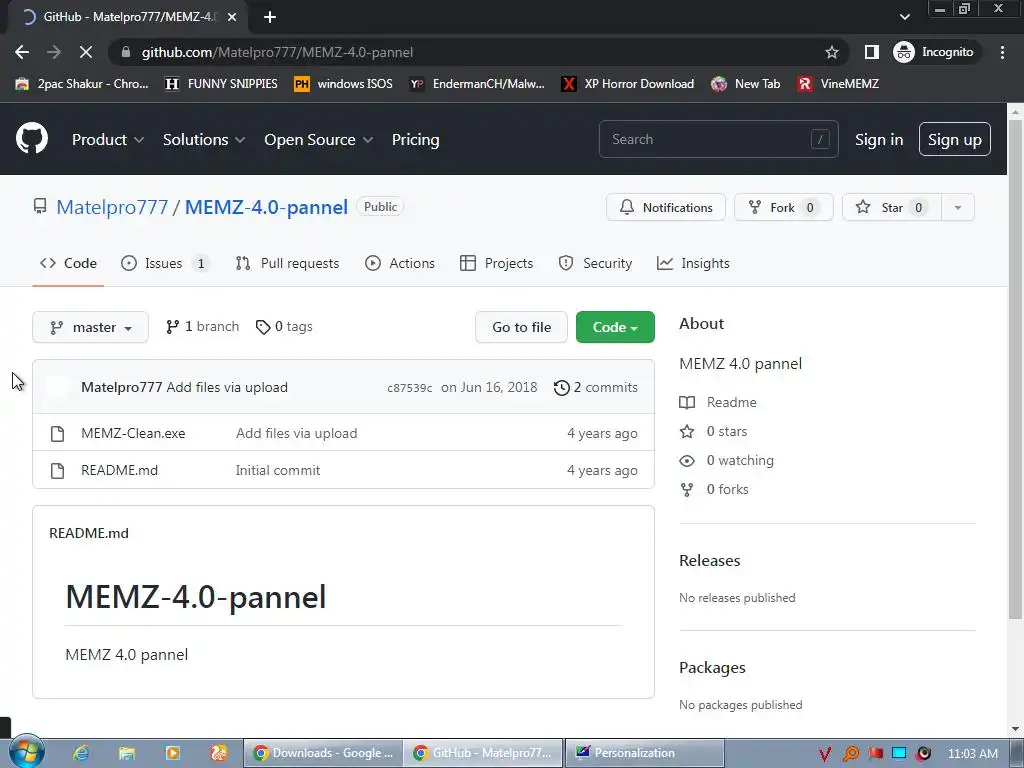The image size is (1024, 768).
Task: Open the VineMEMZ bookmark
Action: coord(838,84)
